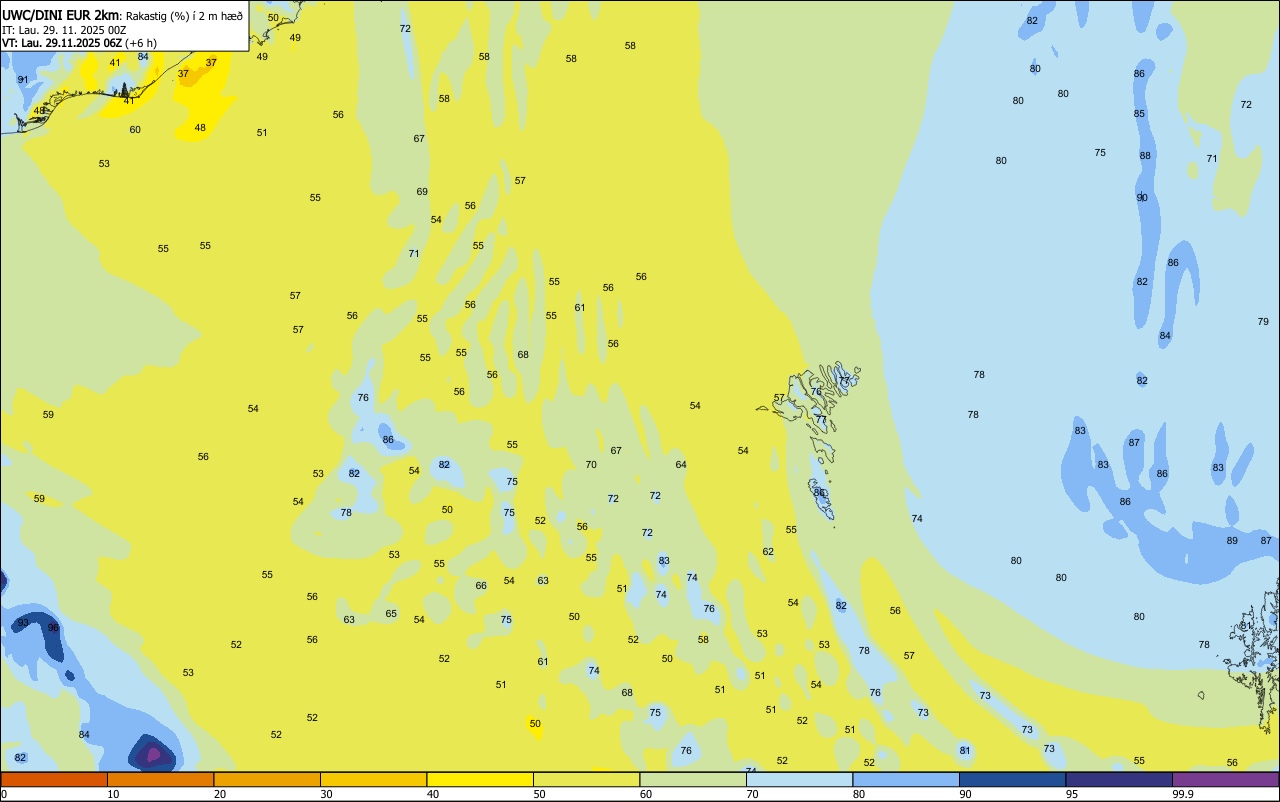1280x802 pixels.
Task: Click the 50–60 pale yellow legend segment
Action: pyautogui.click(x=586, y=780)
